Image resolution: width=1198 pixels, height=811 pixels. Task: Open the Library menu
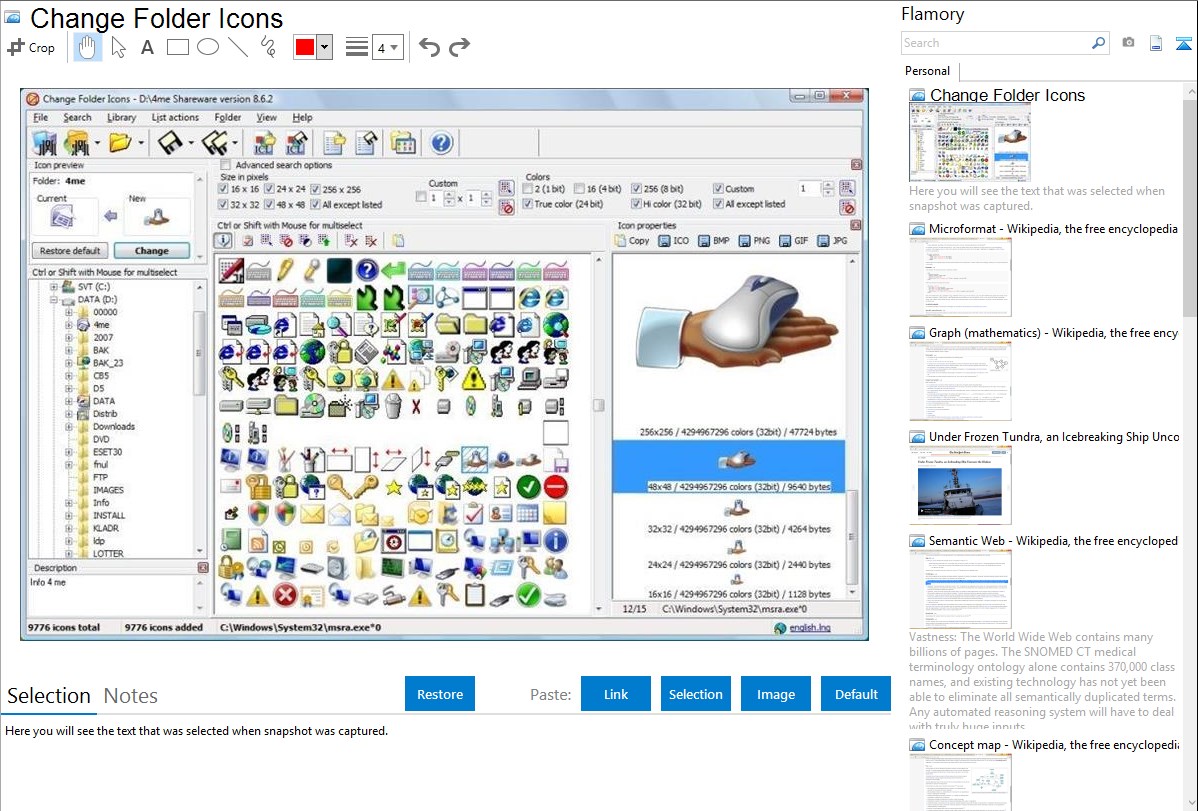point(121,118)
